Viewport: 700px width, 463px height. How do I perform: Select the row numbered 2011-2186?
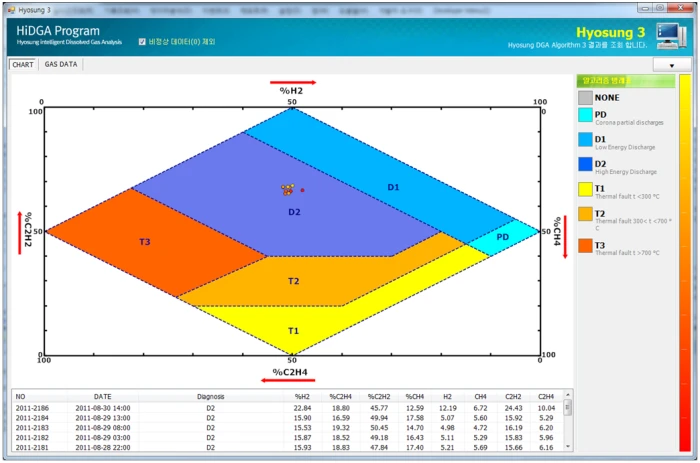point(286,408)
